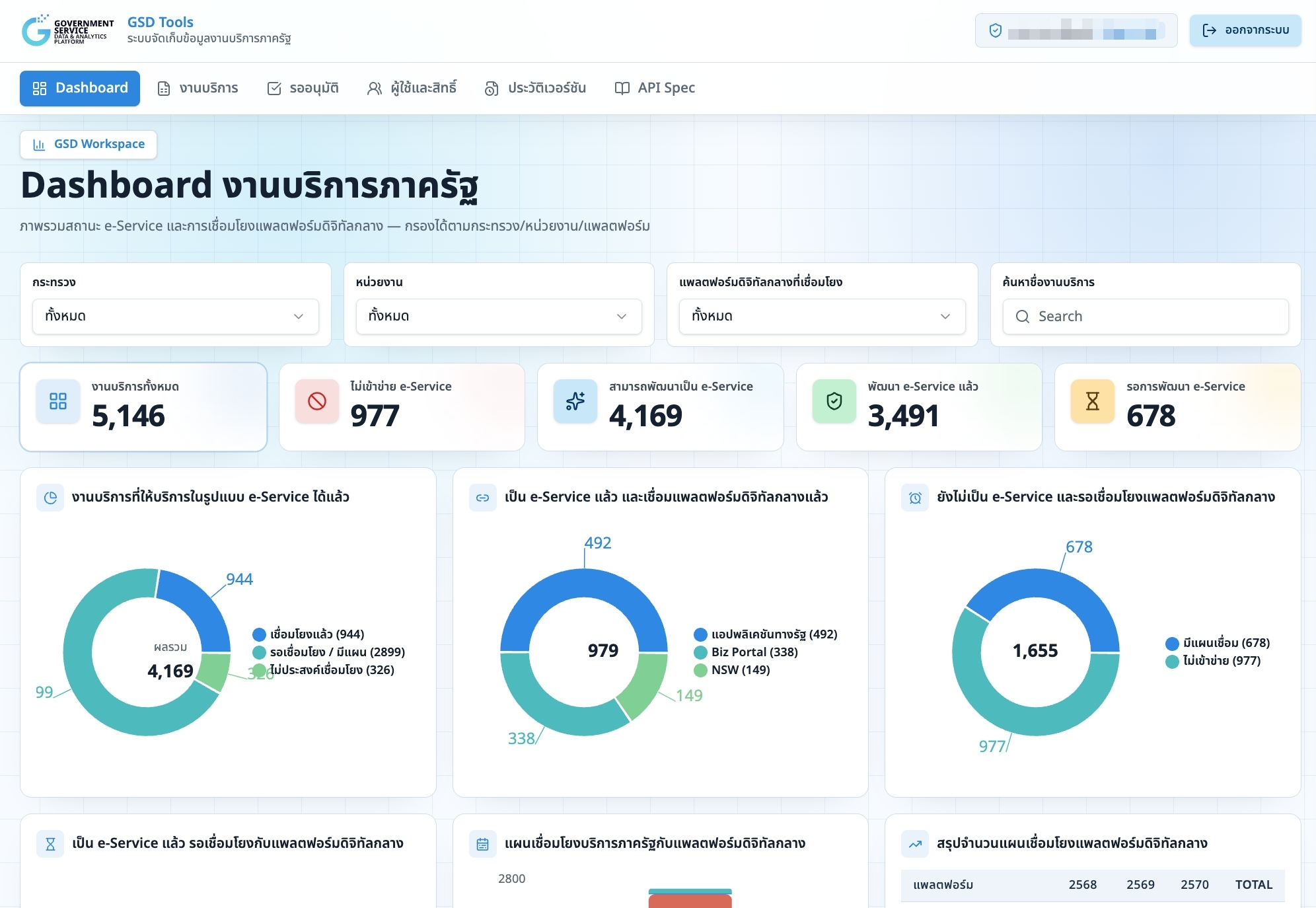Screen dimensions: 1316x908
Task: Open the API Spec tab
Action: coord(655,89)
